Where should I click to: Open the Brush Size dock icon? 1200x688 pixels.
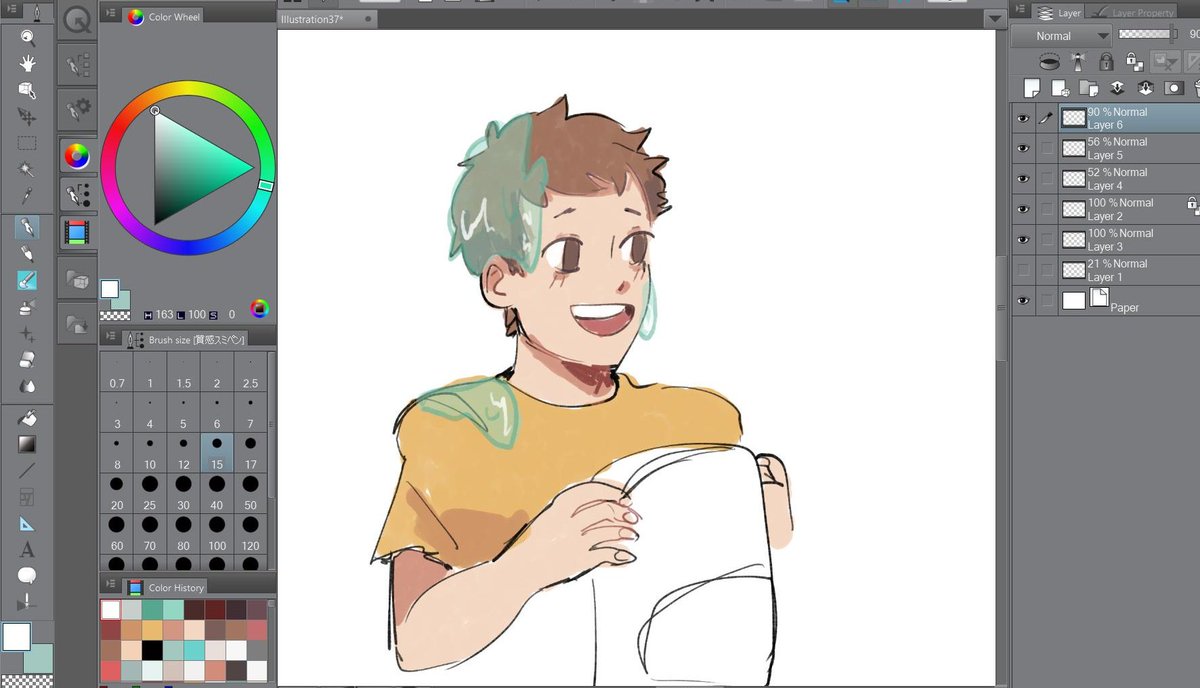pos(77,193)
